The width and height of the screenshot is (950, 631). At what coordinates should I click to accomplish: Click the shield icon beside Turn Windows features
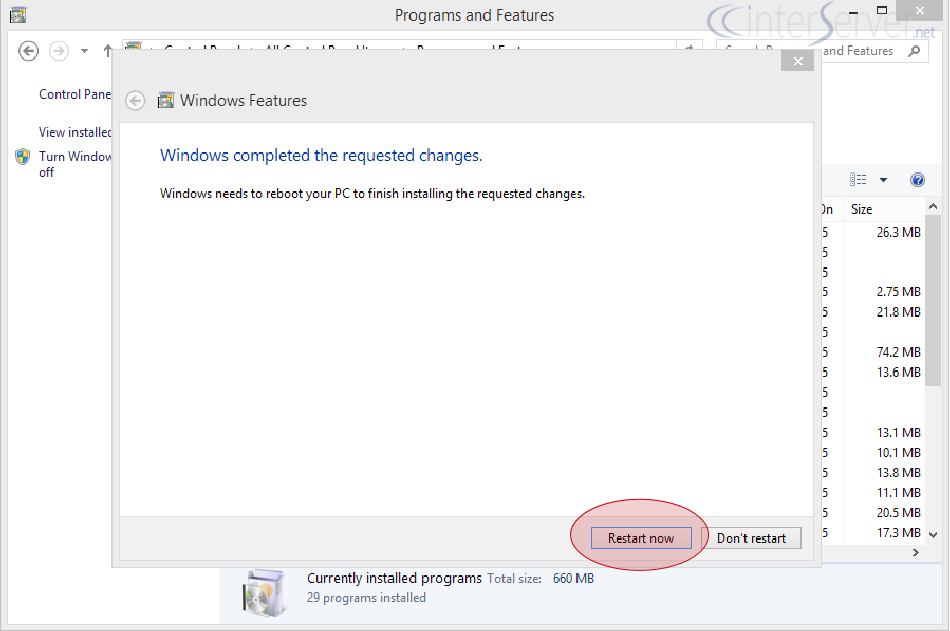pyautogui.click(x=22, y=157)
